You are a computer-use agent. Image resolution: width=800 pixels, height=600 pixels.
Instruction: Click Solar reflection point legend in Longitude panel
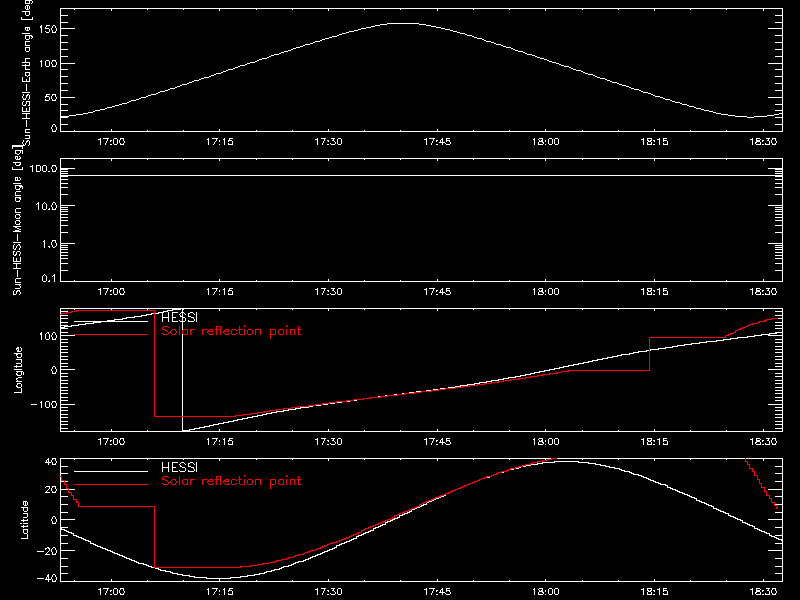pos(231,331)
